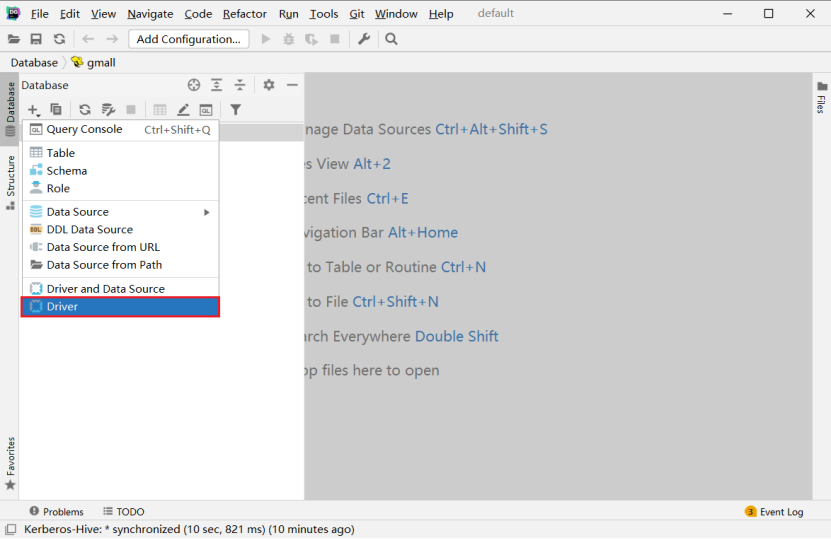This screenshot has height=539, width=831.
Task: Click the table editor grid icon
Action: click(x=160, y=110)
